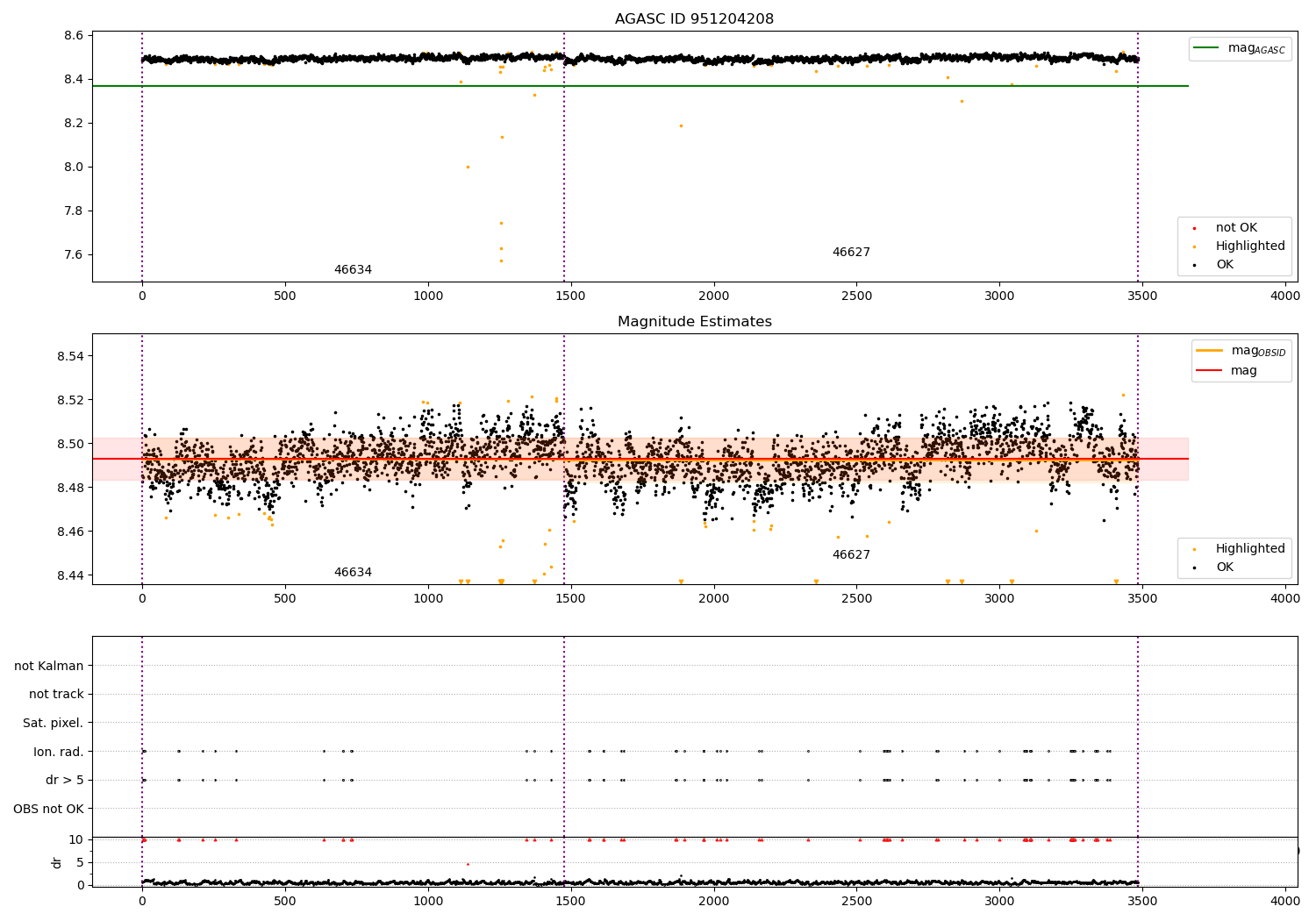Click the 10 tick on dr axis
The image size is (1316, 921).
(x=76, y=840)
